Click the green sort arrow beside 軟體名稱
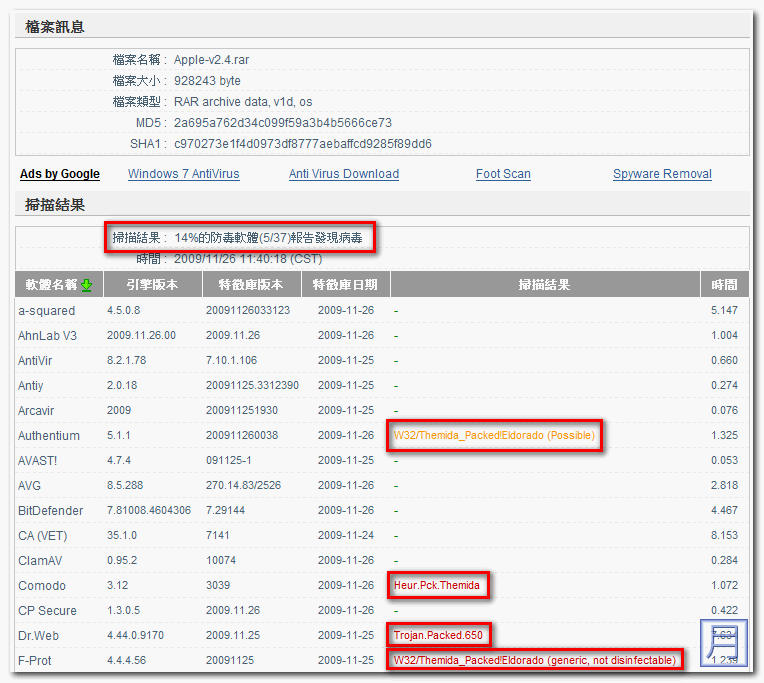The height and width of the screenshot is (683, 764). tap(86, 285)
